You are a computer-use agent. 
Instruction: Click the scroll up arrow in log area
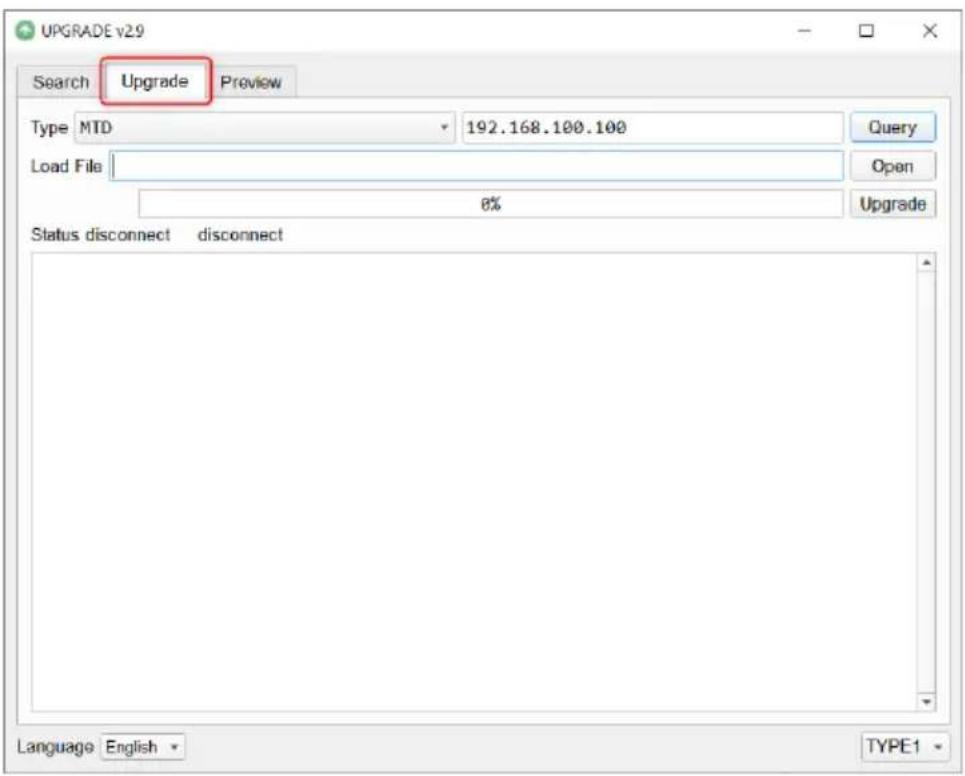926,263
